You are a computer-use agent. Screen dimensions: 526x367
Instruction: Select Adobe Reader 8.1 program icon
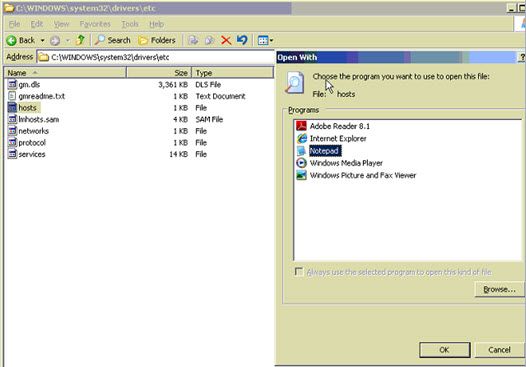click(x=301, y=126)
